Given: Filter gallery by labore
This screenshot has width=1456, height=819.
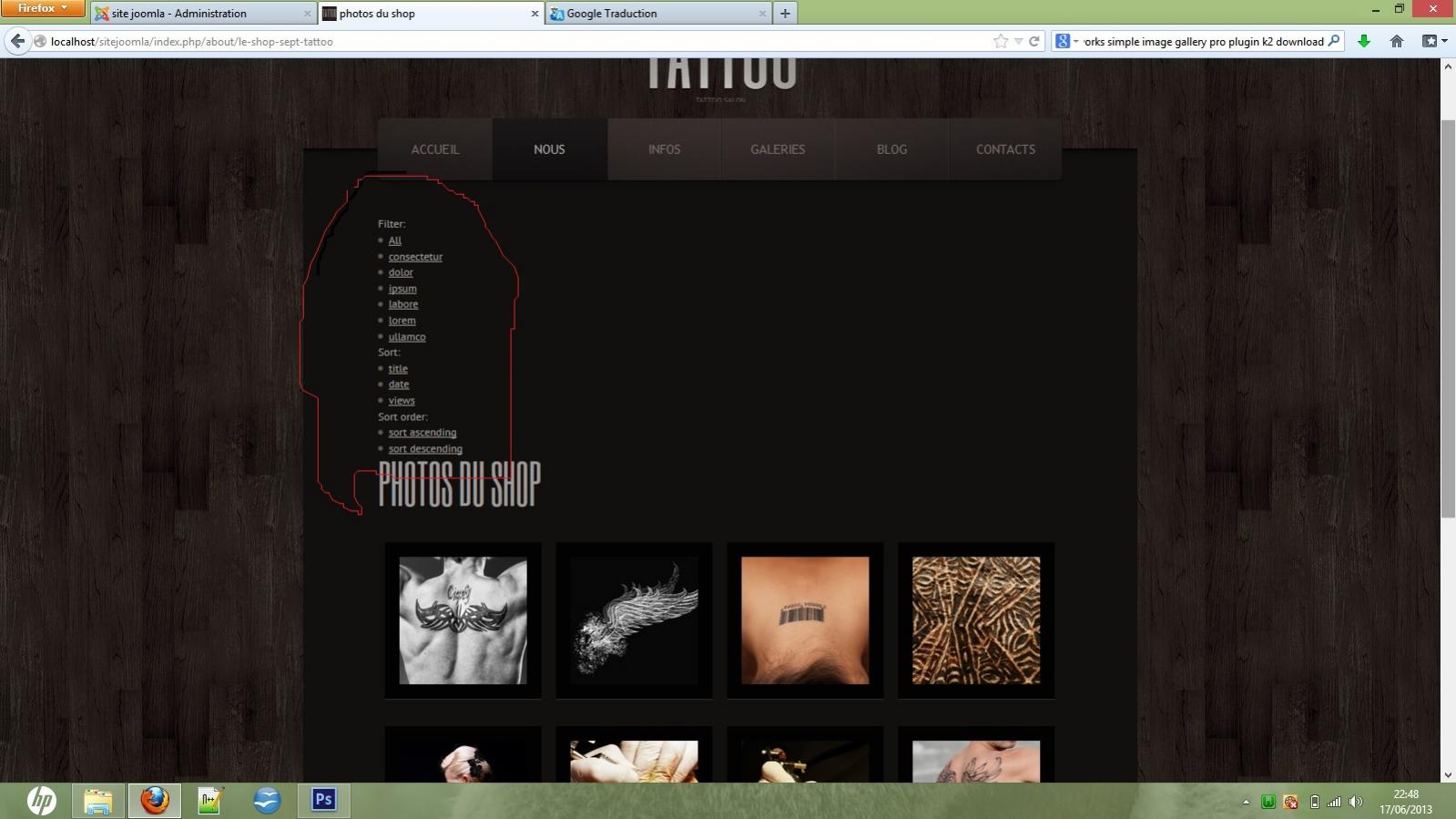Looking at the screenshot, I should (x=403, y=304).
